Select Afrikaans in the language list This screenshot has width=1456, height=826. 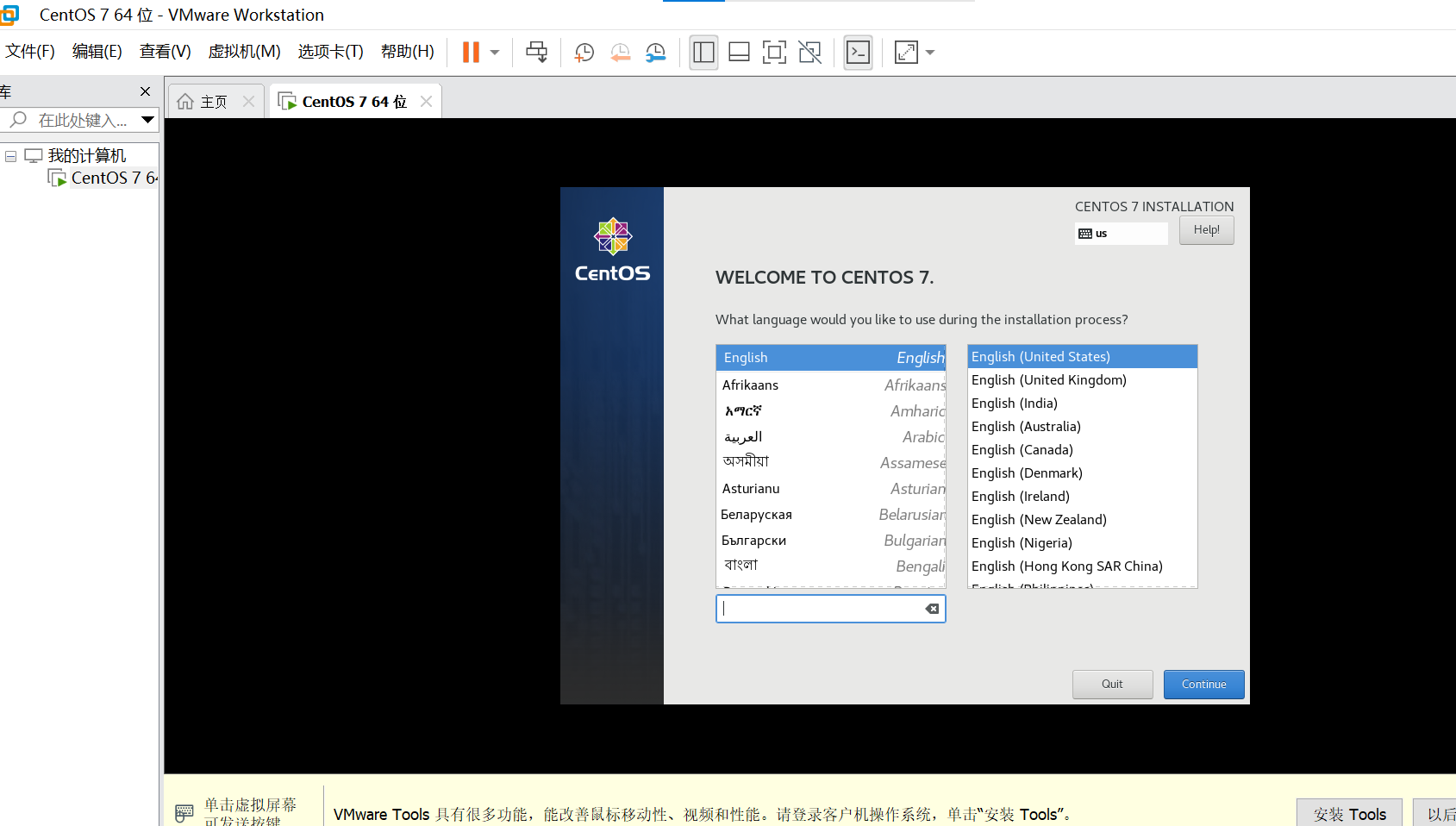click(831, 385)
